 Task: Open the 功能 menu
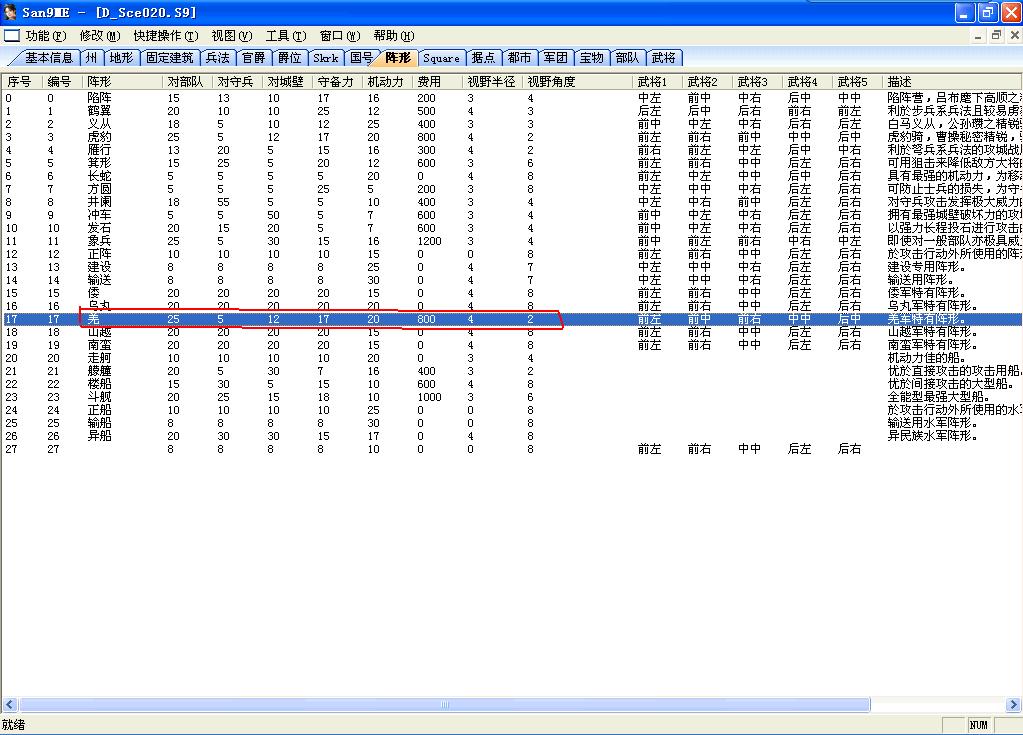pos(45,36)
